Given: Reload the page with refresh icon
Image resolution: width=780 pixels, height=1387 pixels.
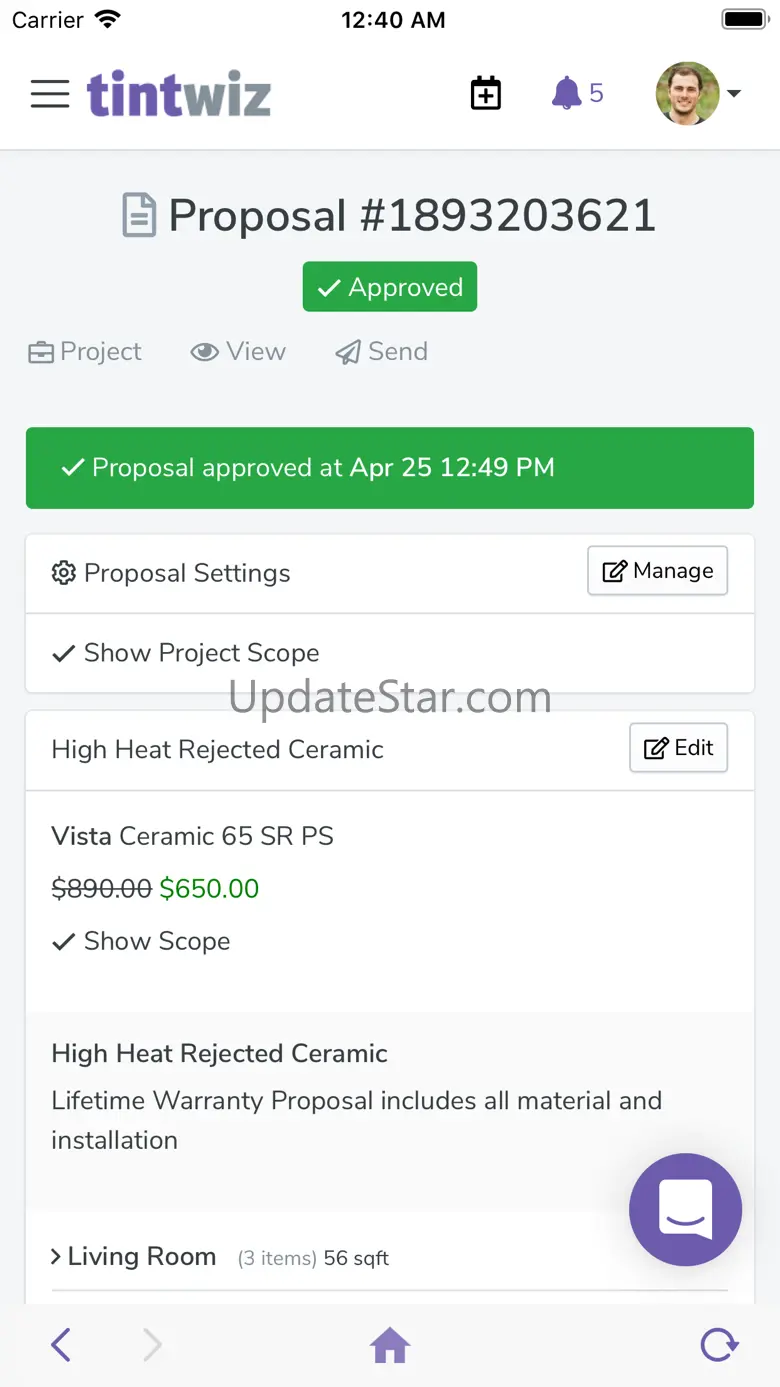Looking at the screenshot, I should tap(719, 1345).
